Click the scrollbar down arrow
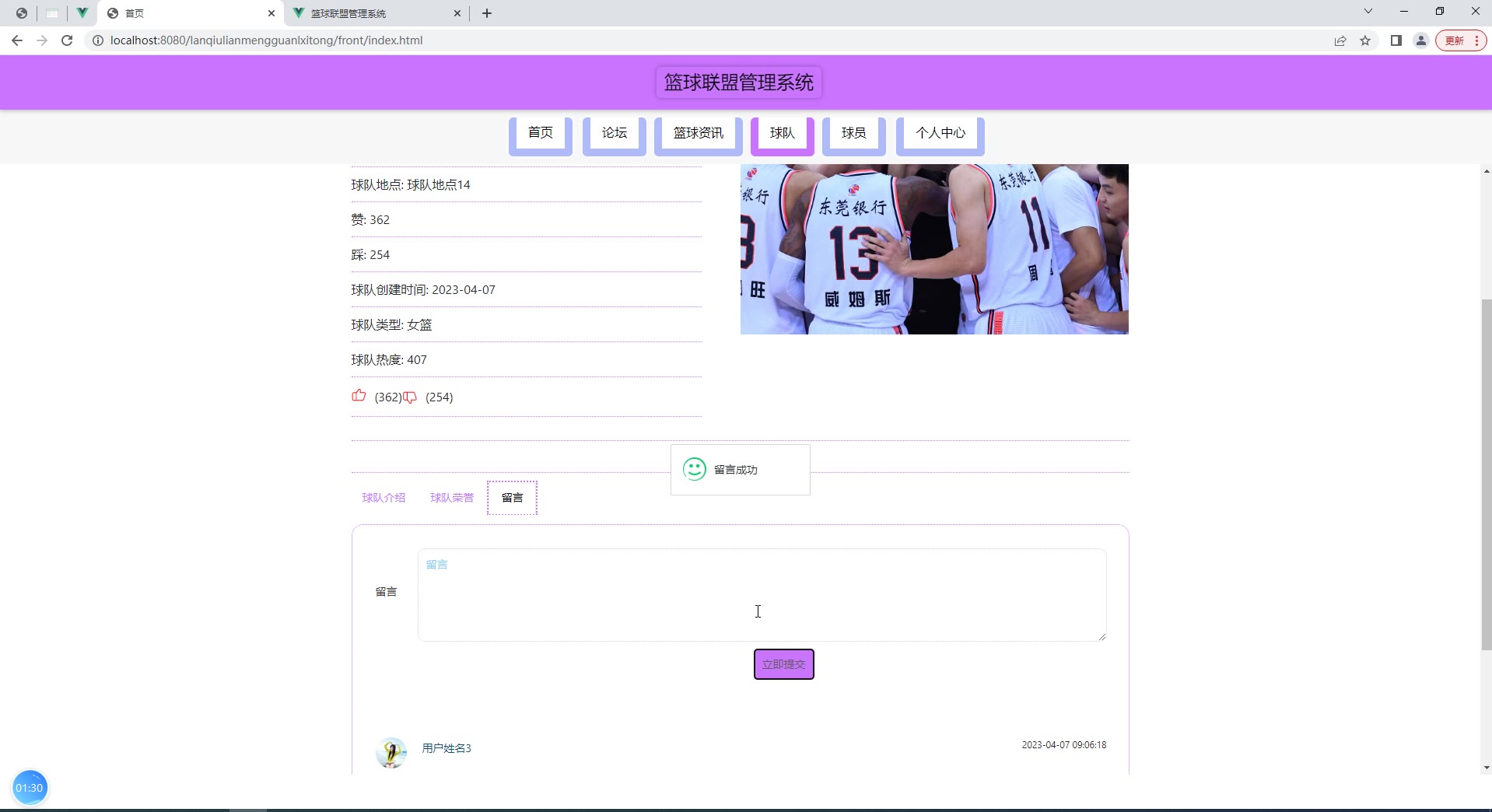 [1486, 768]
